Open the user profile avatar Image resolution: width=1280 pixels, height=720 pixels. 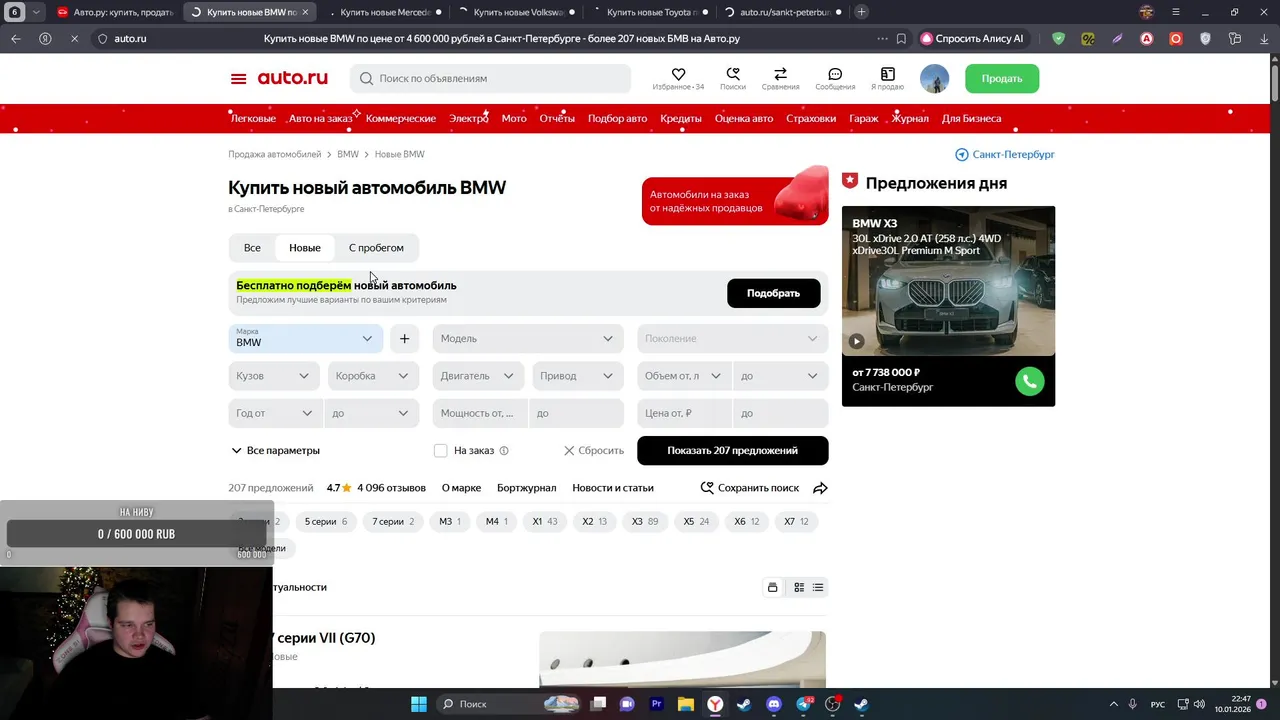pyautogui.click(x=934, y=78)
